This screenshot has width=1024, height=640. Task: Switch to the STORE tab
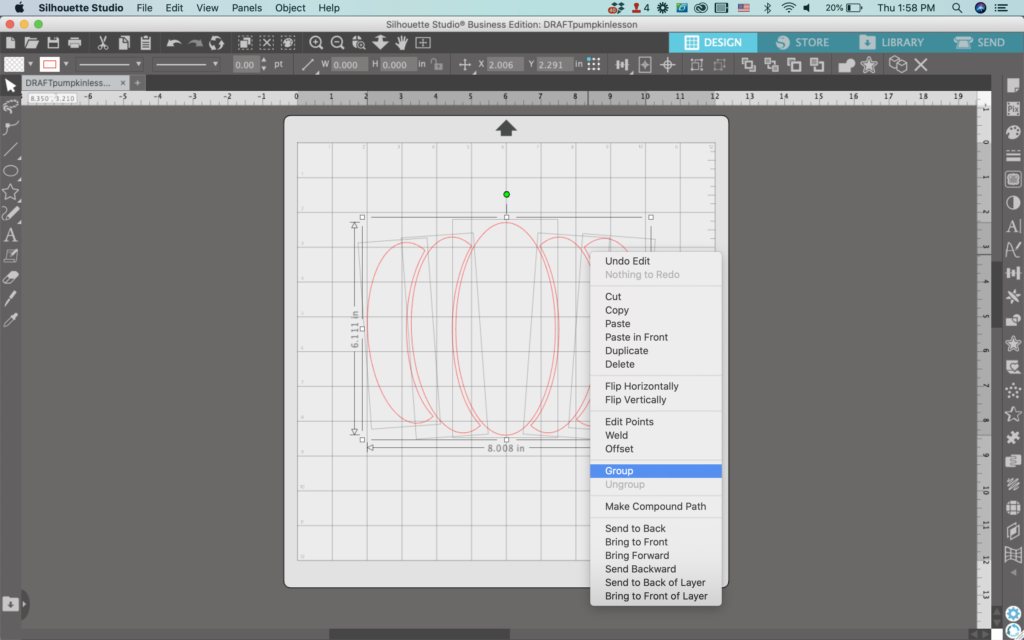(x=802, y=42)
